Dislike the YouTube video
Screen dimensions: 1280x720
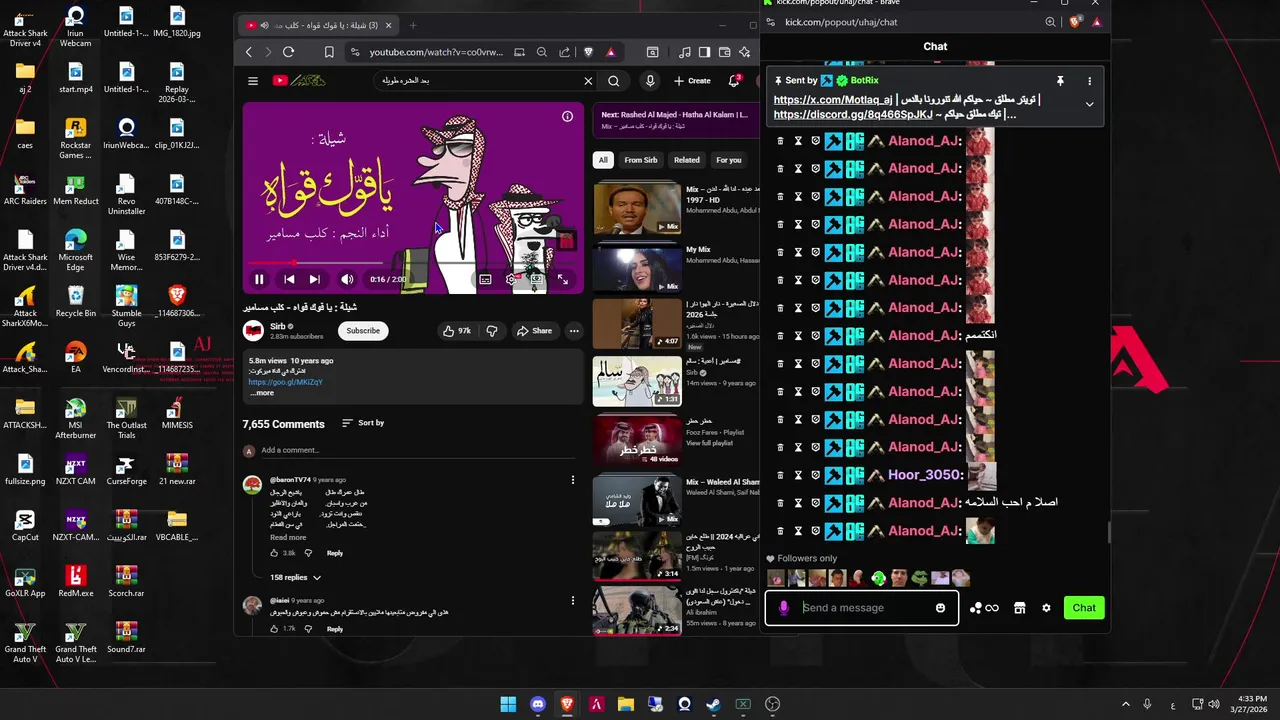tap(492, 331)
